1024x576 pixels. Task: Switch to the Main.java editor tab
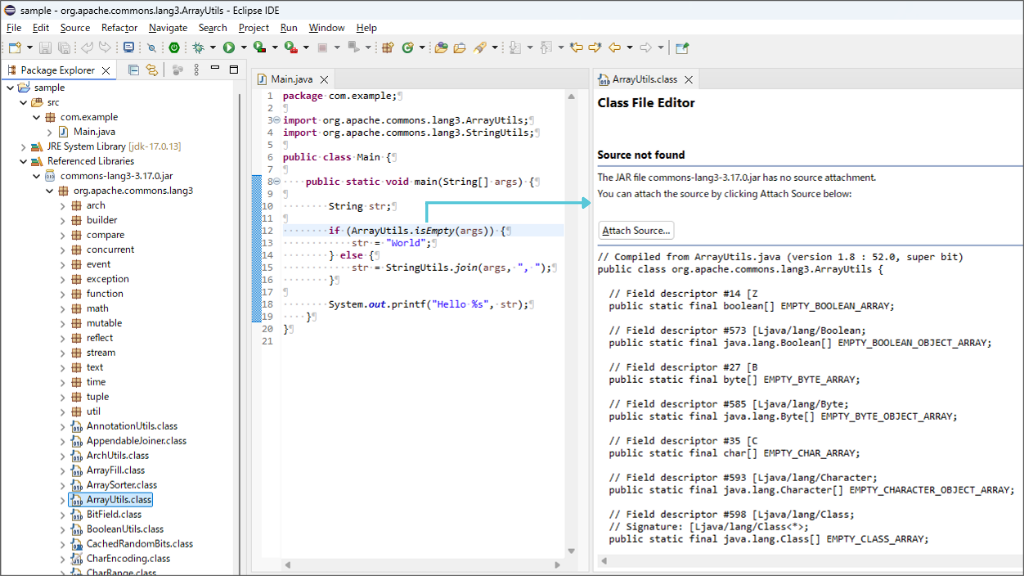coord(291,79)
